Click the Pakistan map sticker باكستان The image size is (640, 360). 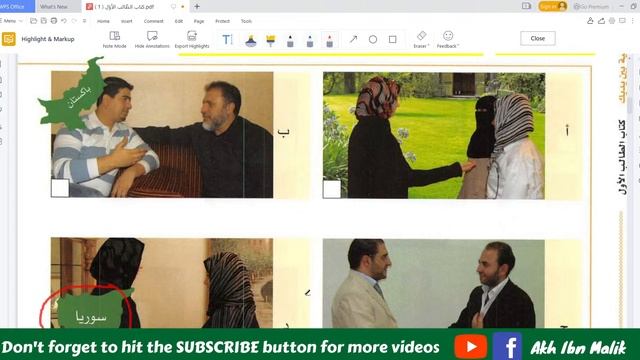(x=74, y=96)
